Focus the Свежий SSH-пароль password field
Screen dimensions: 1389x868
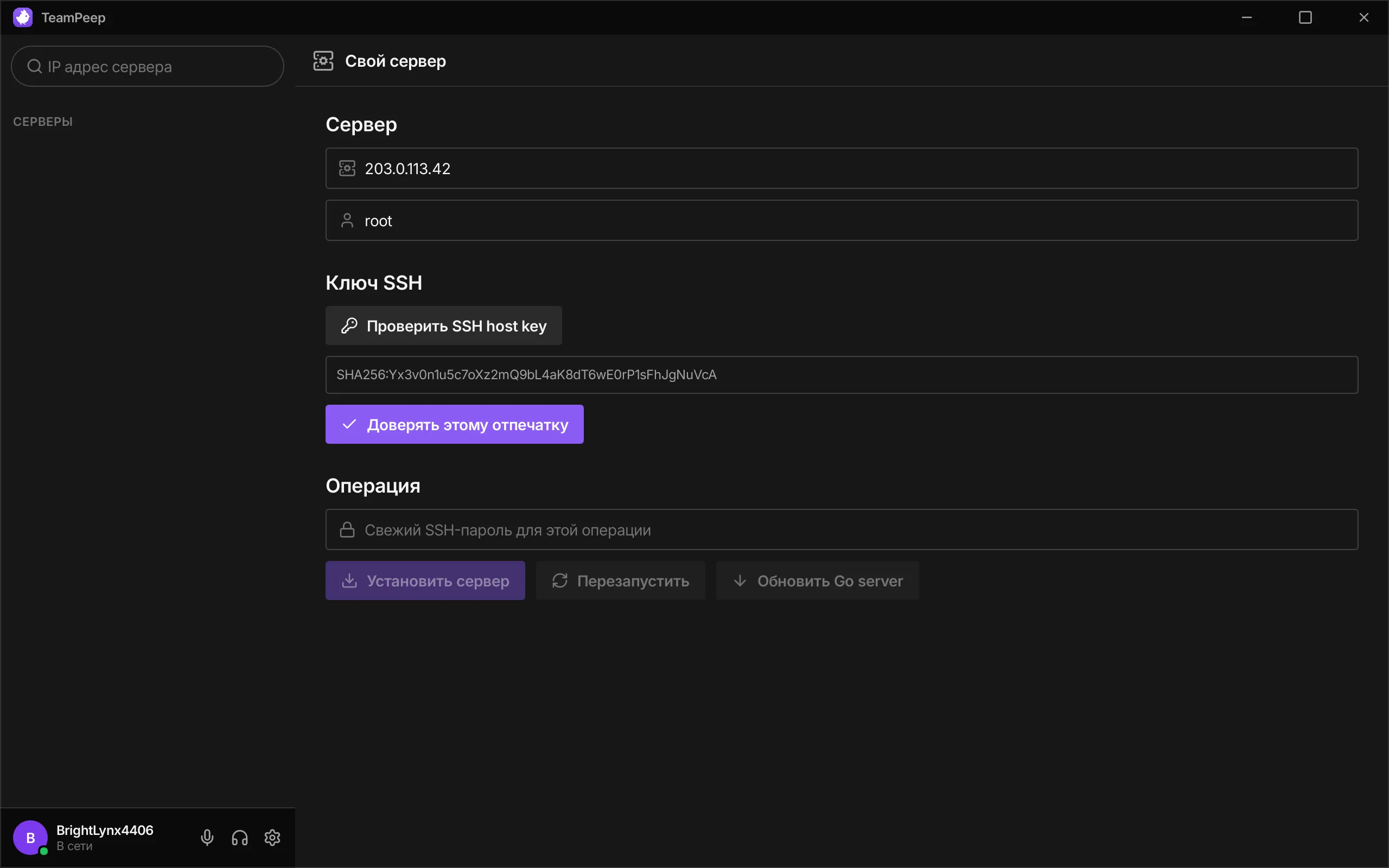coord(842,529)
